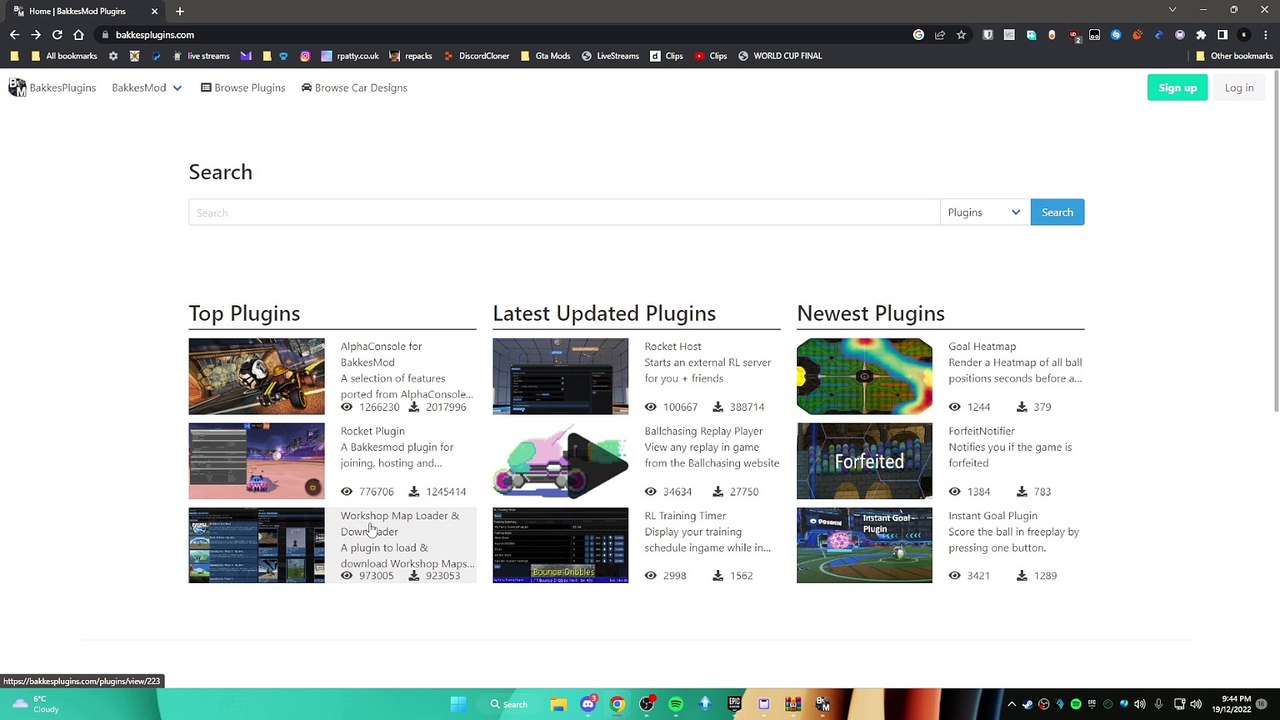Open a new browser tab
The height and width of the screenshot is (720, 1280).
[x=180, y=11]
